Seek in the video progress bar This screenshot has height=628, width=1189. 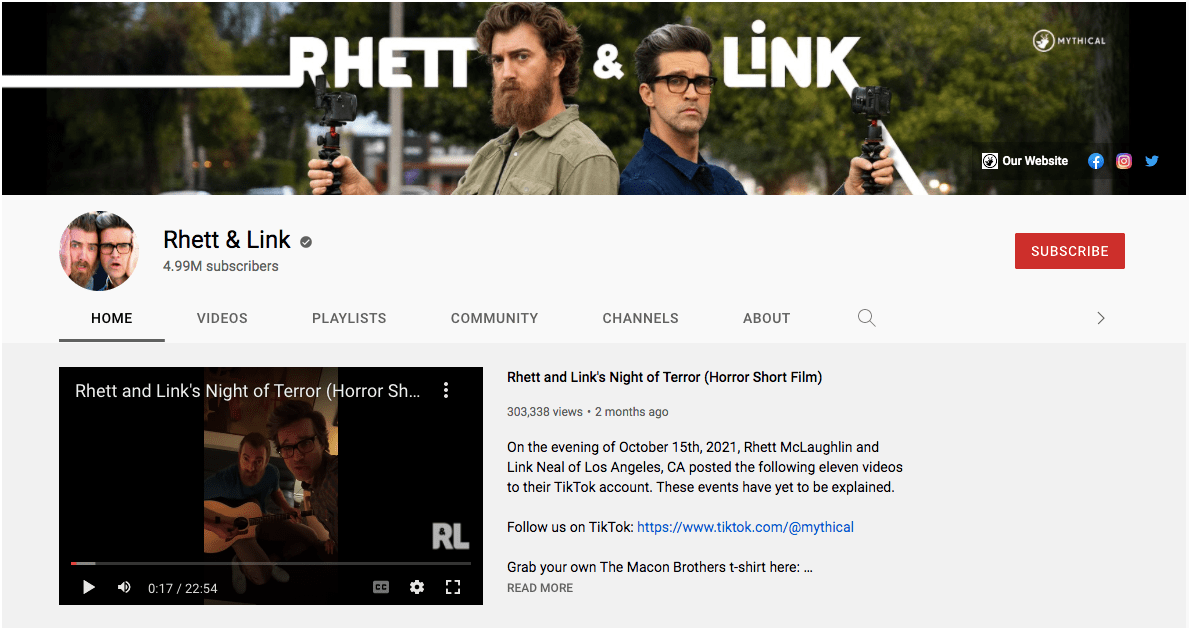point(271,564)
